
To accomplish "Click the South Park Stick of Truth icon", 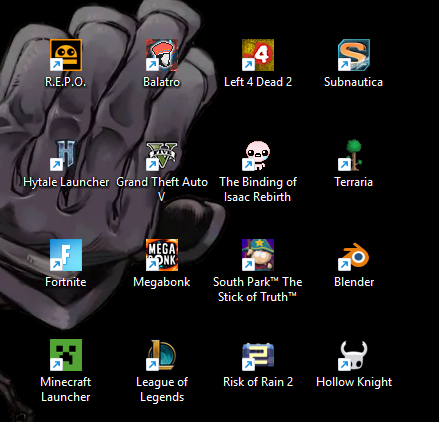I will pyautogui.click(x=258, y=255).
